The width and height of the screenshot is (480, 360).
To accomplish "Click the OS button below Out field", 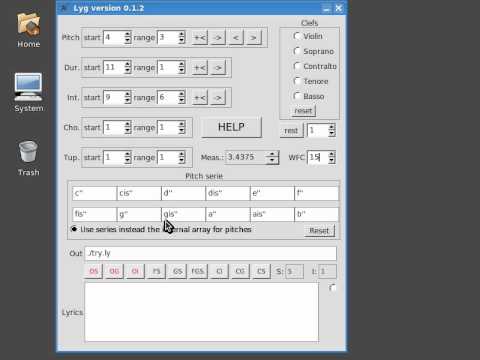I will (94, 271).
